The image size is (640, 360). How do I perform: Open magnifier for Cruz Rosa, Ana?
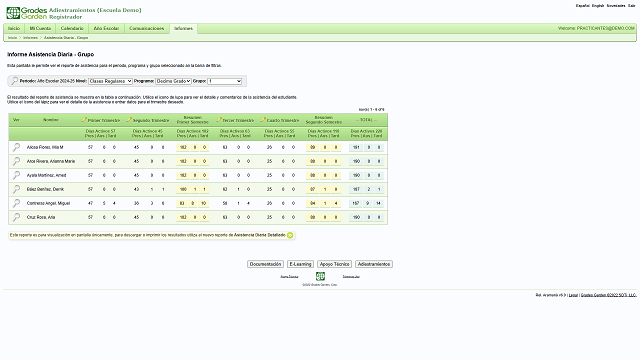pos(16,217)
